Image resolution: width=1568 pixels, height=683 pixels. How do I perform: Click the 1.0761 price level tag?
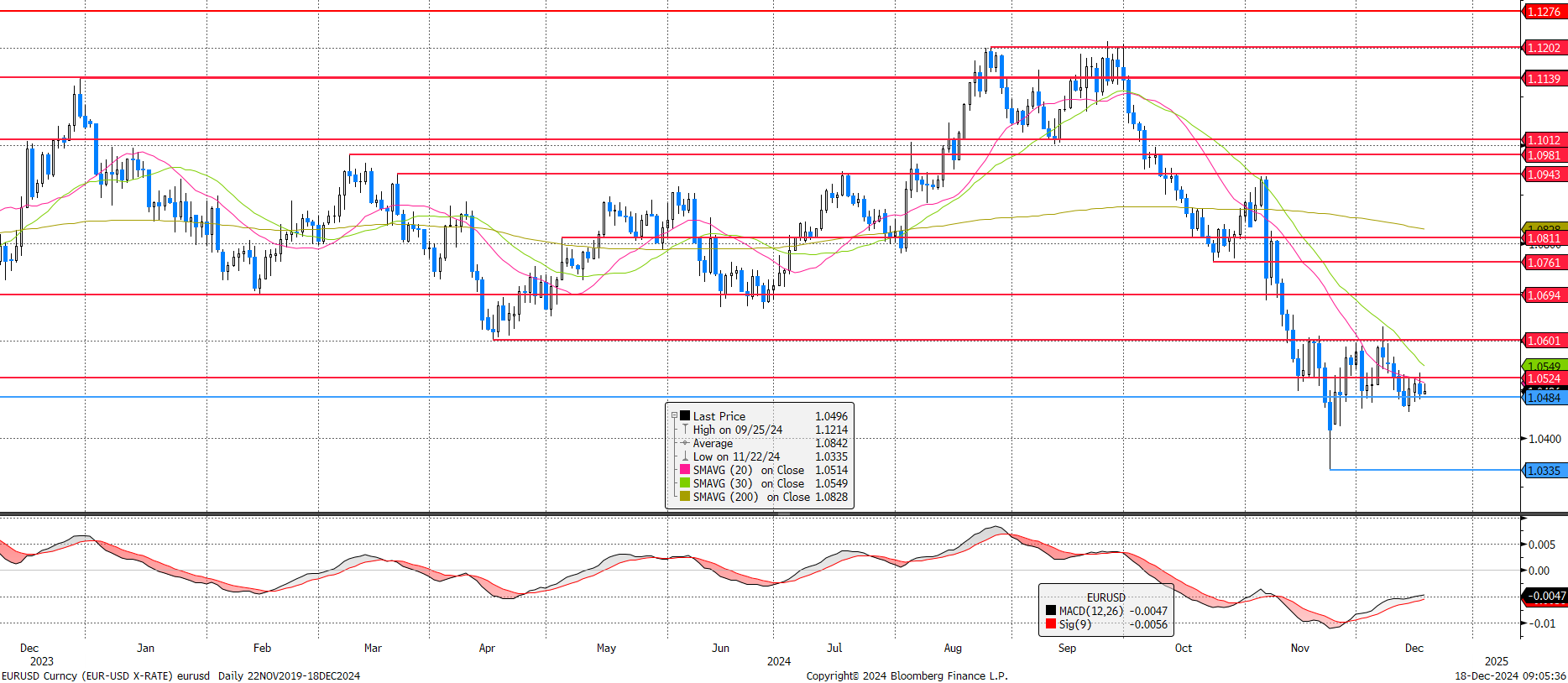pos(1544,263)
